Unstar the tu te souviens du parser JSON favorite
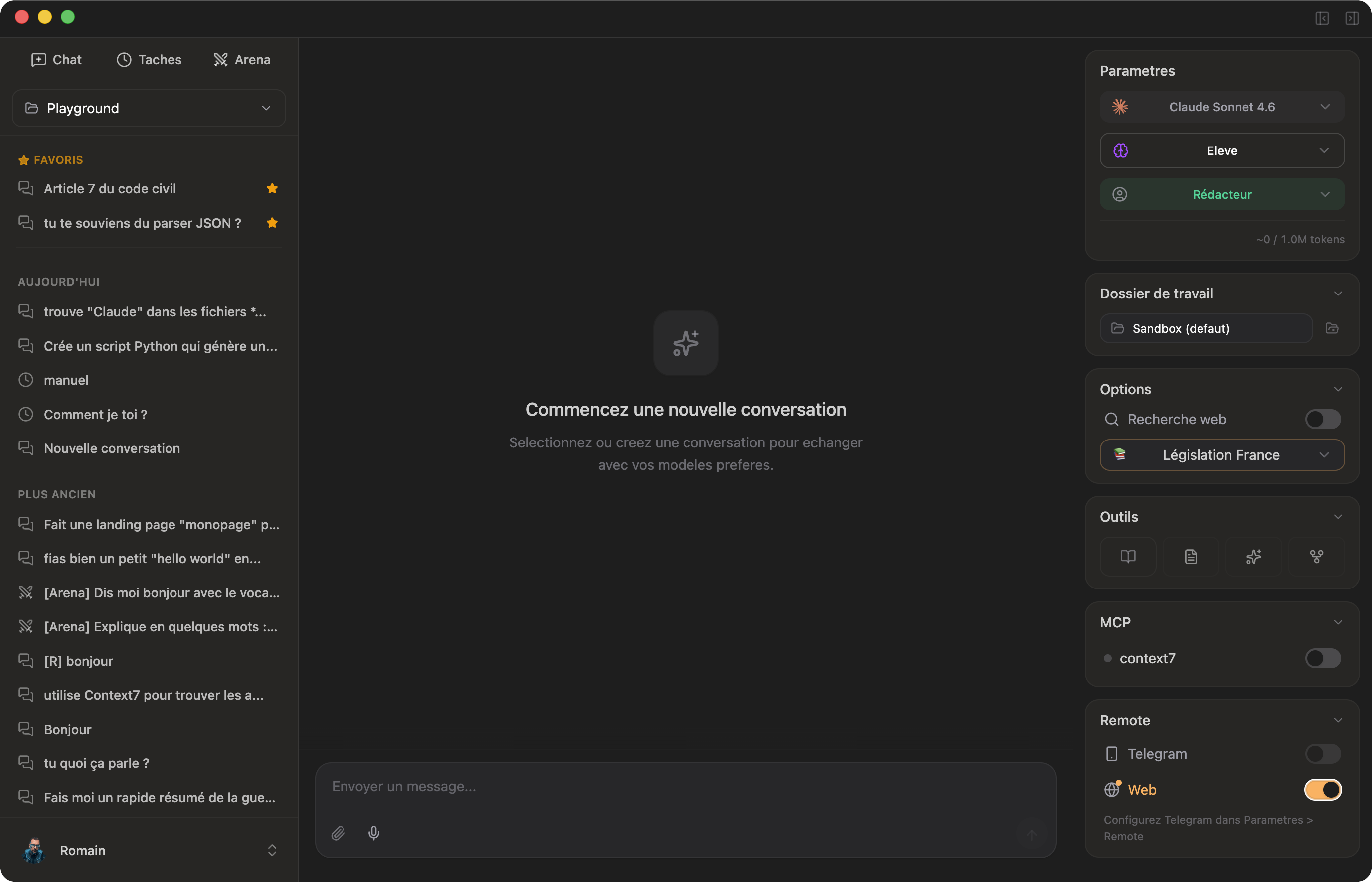The width and height of the screenshot is (1372, 882). tap(272, 223)
